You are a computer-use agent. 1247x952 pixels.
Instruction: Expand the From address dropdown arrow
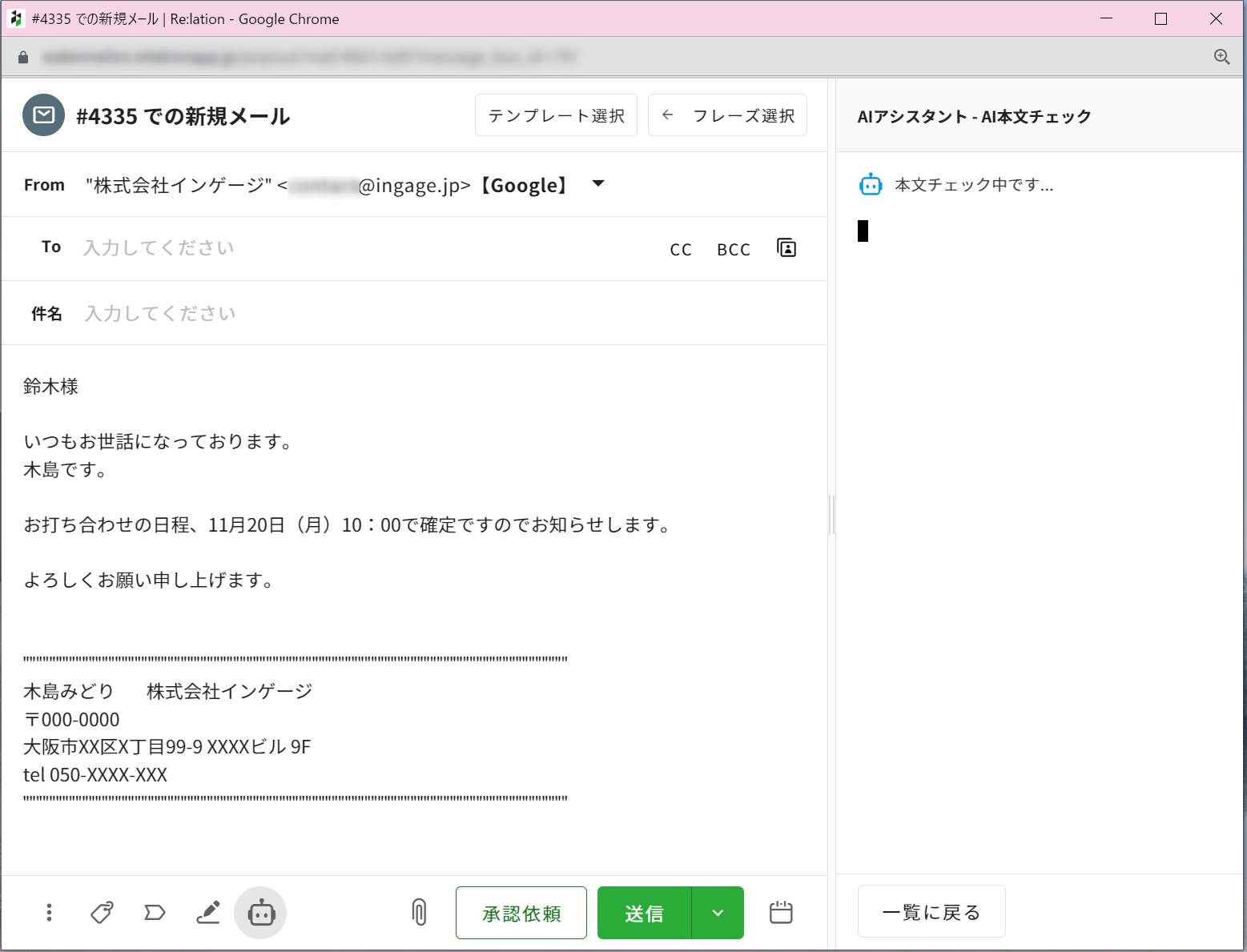coord(597,184)
